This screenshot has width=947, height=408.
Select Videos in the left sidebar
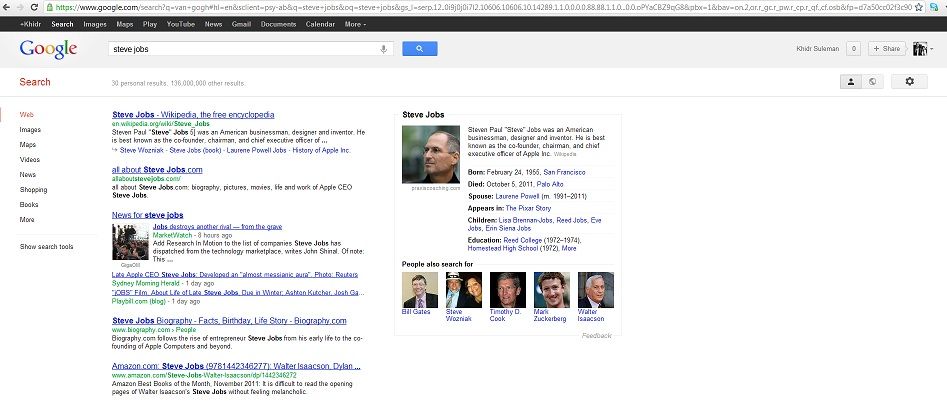tap(30, 159)
